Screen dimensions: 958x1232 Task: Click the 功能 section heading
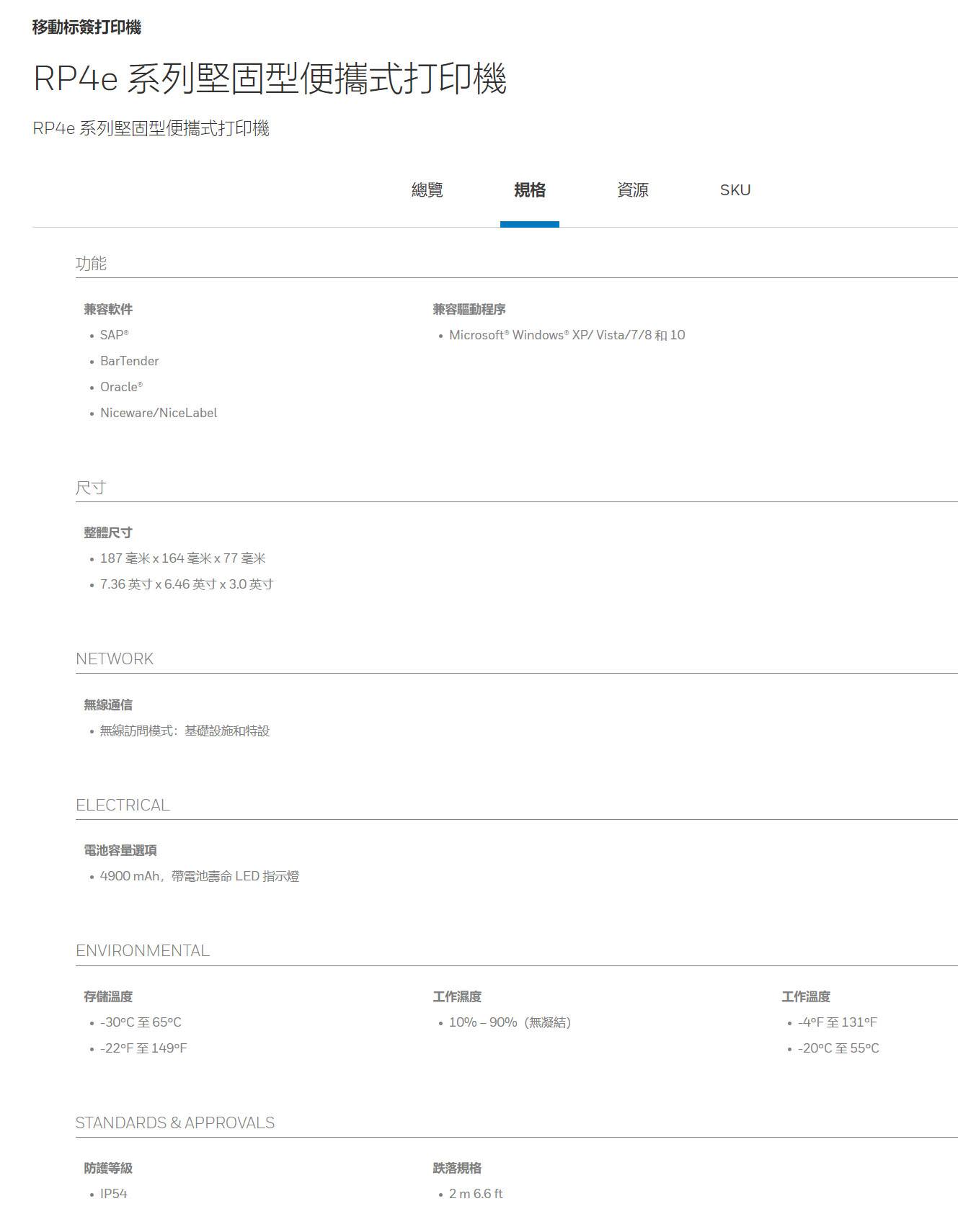pos(91,264)
